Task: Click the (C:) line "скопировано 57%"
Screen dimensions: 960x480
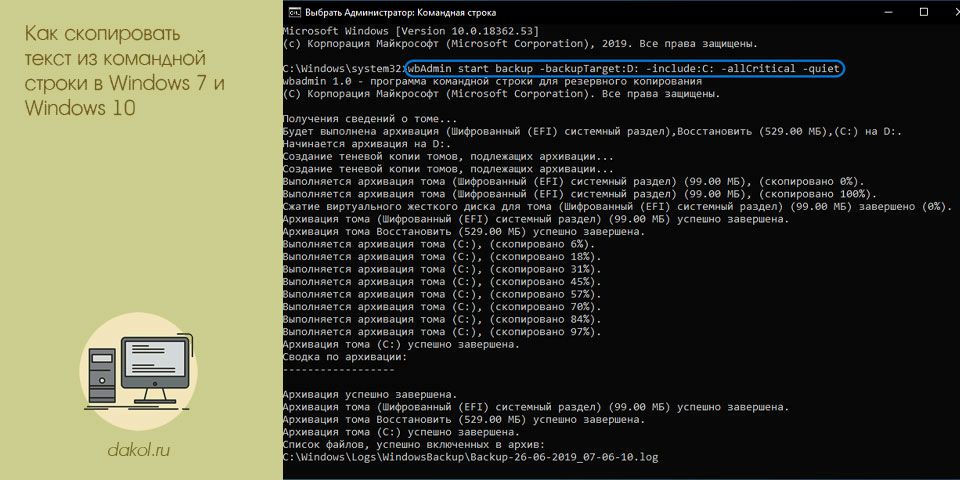Action: tap(442, 294)
